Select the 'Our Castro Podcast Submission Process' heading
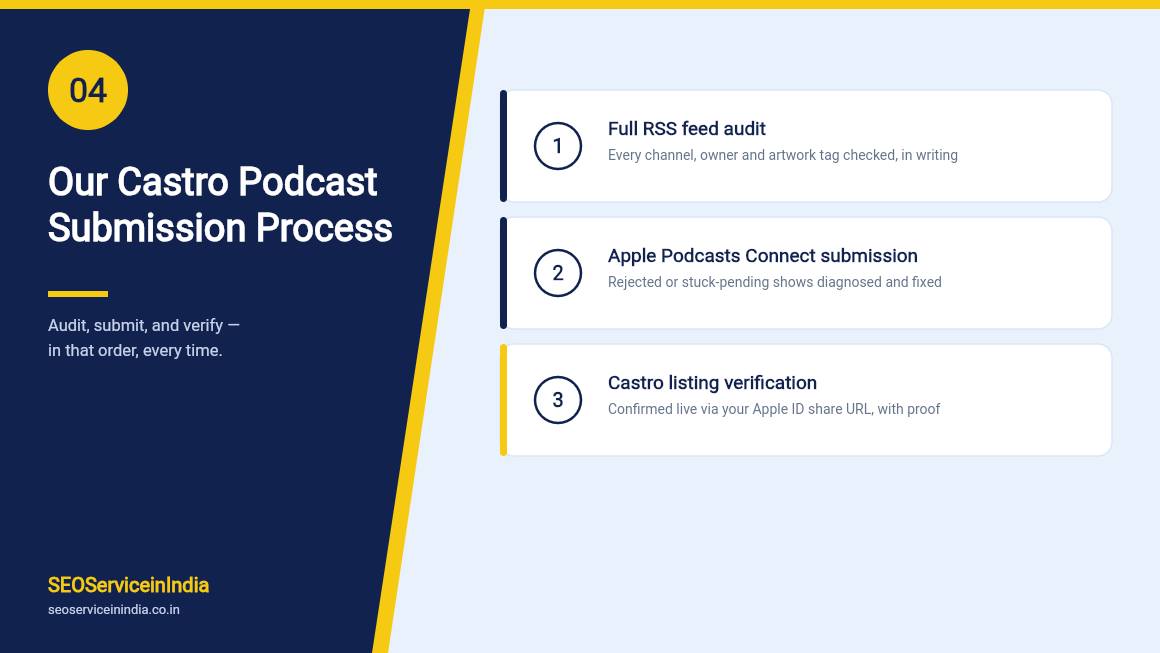 [220, 205]
